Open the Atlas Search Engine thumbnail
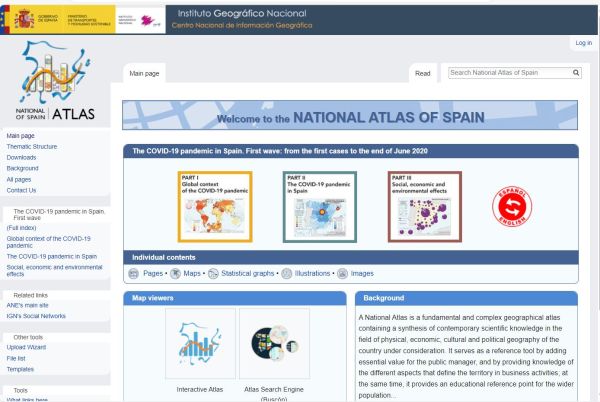This screenshot has height=402, width=600. point(274,343)
